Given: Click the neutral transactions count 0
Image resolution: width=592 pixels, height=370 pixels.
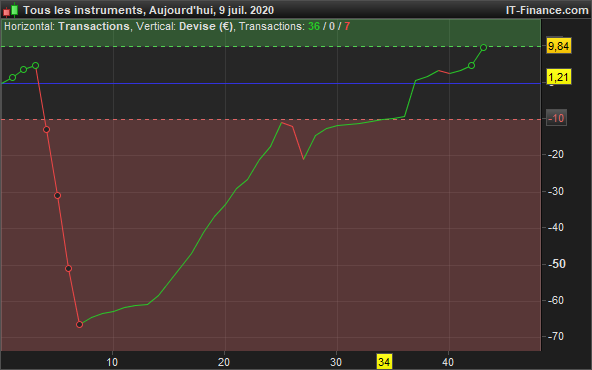Looking at the screenshot, I should [x=332, y=26].
